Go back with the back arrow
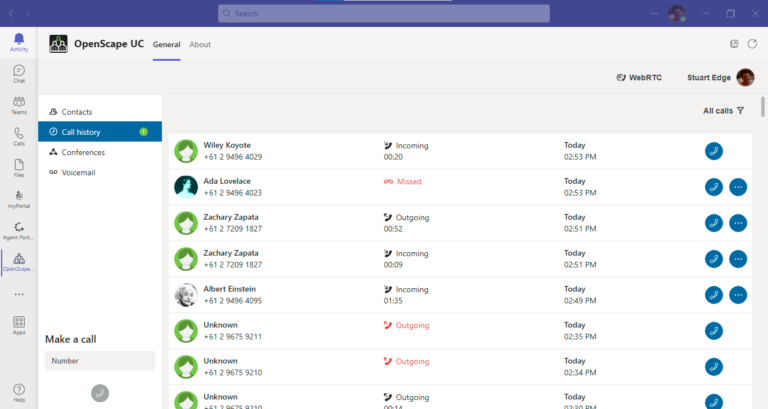 [x=11, y=13]
